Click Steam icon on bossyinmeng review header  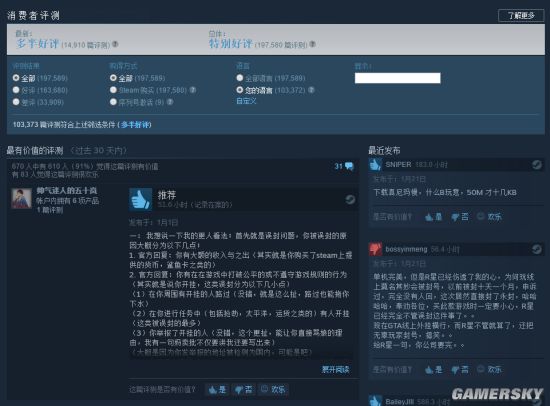click(x=537, y=249)
